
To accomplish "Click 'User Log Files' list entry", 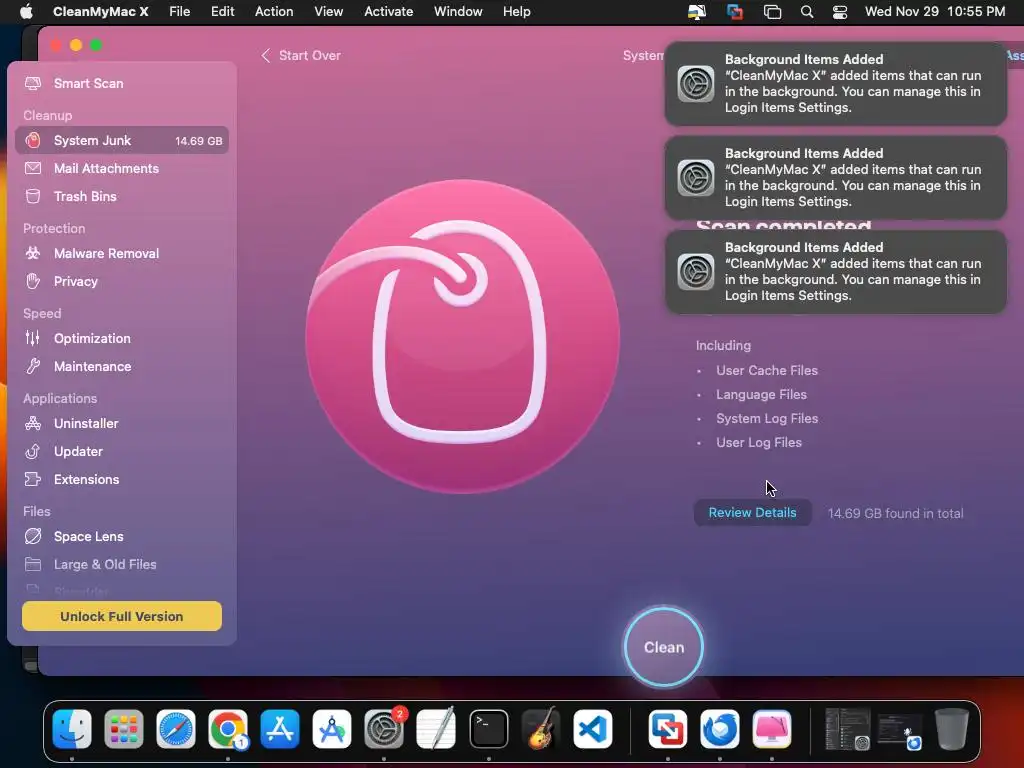I will click(x=759, y=443).
